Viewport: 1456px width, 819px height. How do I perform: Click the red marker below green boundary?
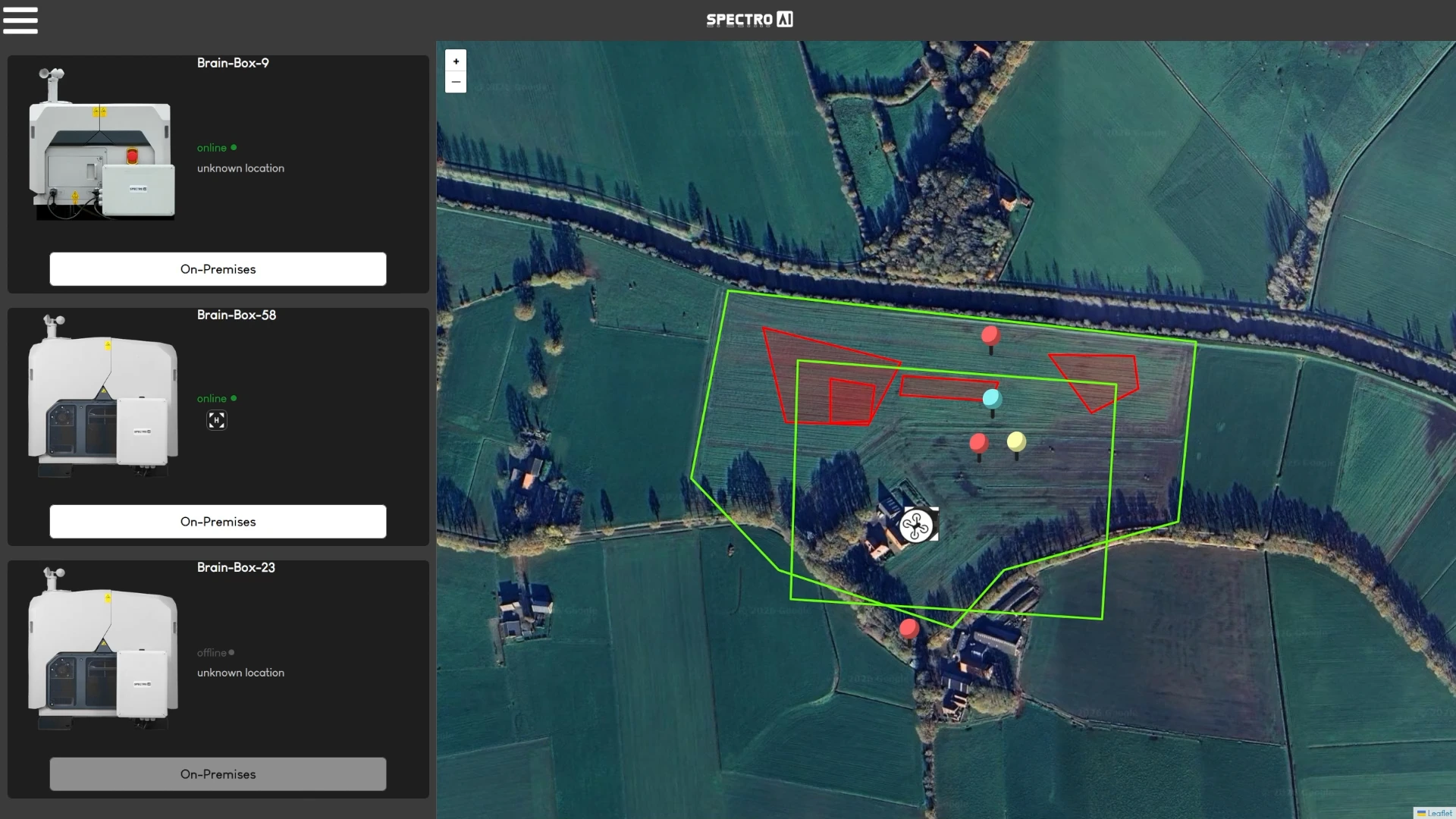pyautogui.click(x=908, y=629)
